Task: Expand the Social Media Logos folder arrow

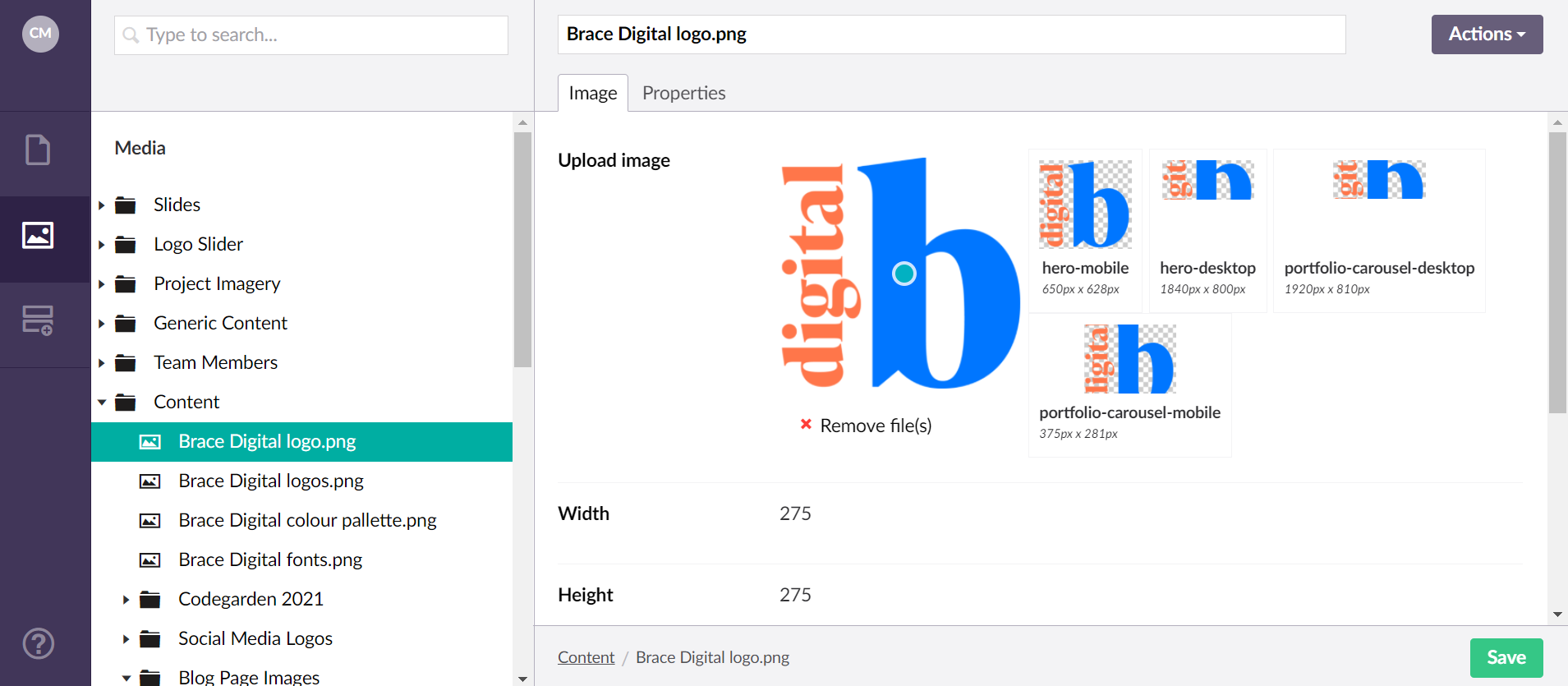Action: pyautogui.click(x=126, y=638)
